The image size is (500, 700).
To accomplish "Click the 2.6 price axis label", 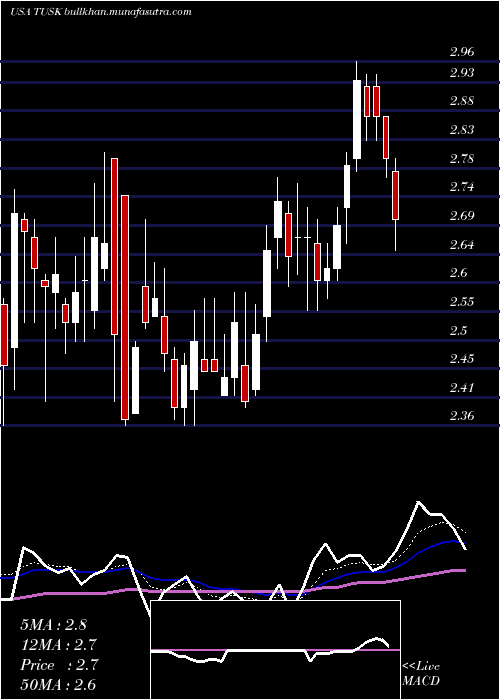I will pyautogui.click(x=459, y=273).
